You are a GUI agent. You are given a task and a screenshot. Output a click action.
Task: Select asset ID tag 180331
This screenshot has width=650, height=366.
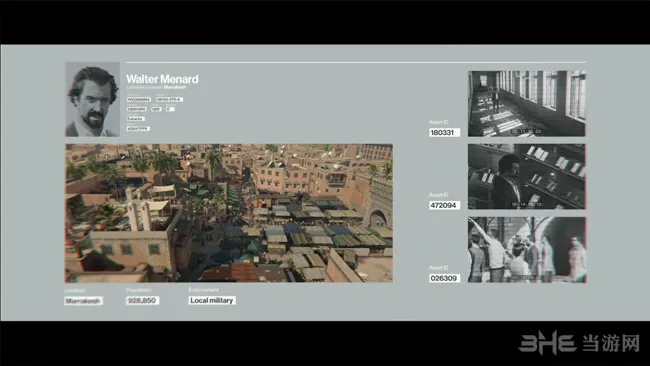[x=444, y=133]
